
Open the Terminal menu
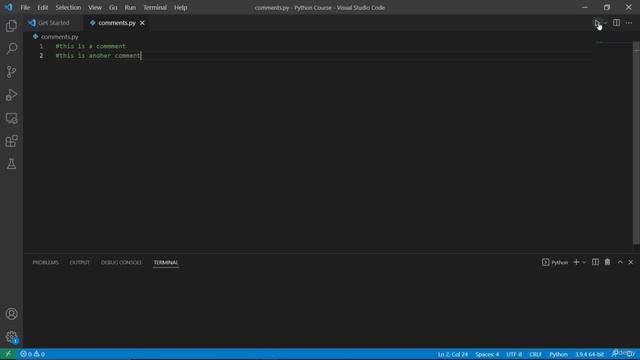click(x=155, y=7)
